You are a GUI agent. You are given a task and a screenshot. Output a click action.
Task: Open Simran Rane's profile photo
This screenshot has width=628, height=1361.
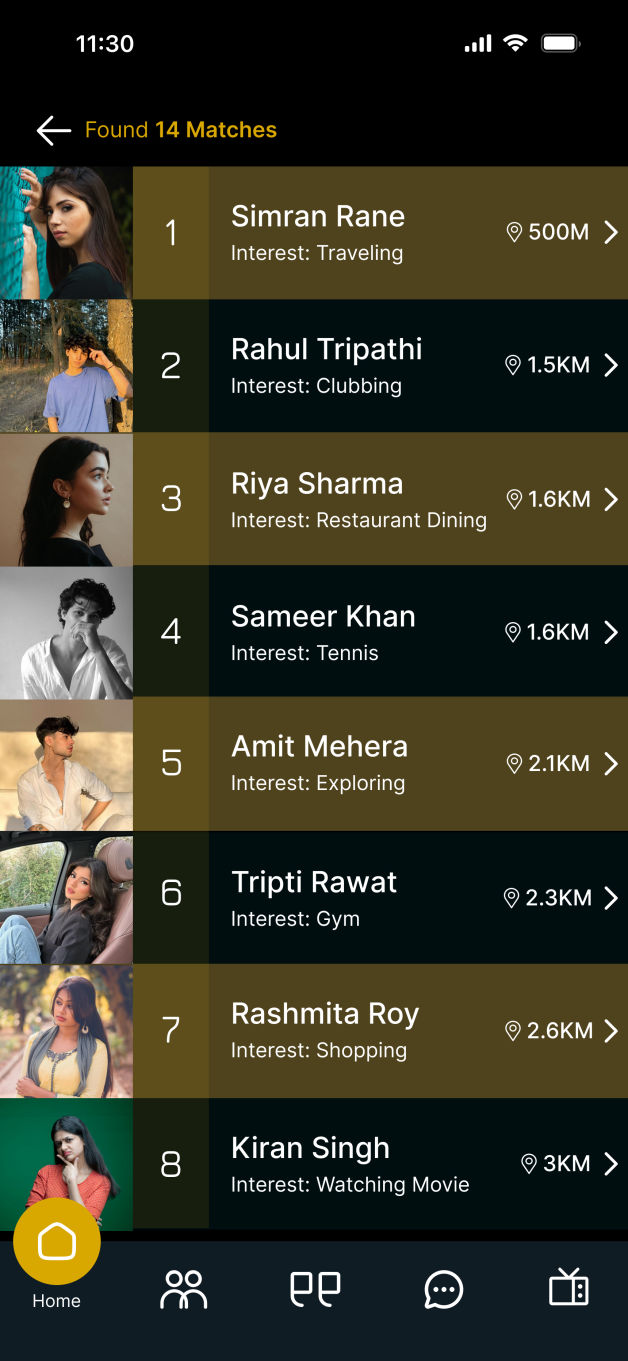pyautogui.click(x=66, y=232)
